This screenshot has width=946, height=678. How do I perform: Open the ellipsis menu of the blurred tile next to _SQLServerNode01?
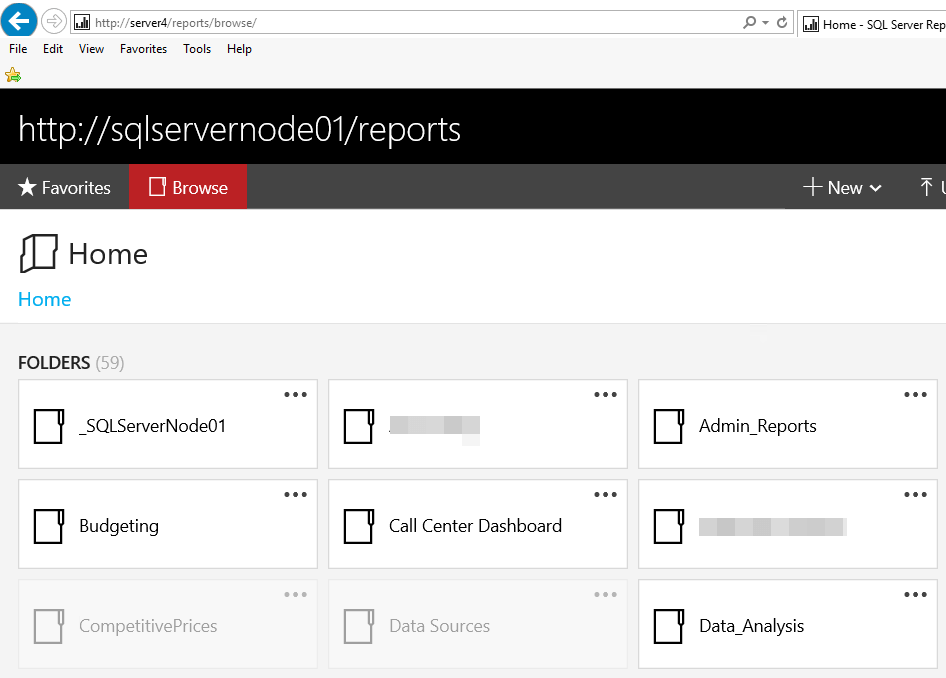click(606, 394)
